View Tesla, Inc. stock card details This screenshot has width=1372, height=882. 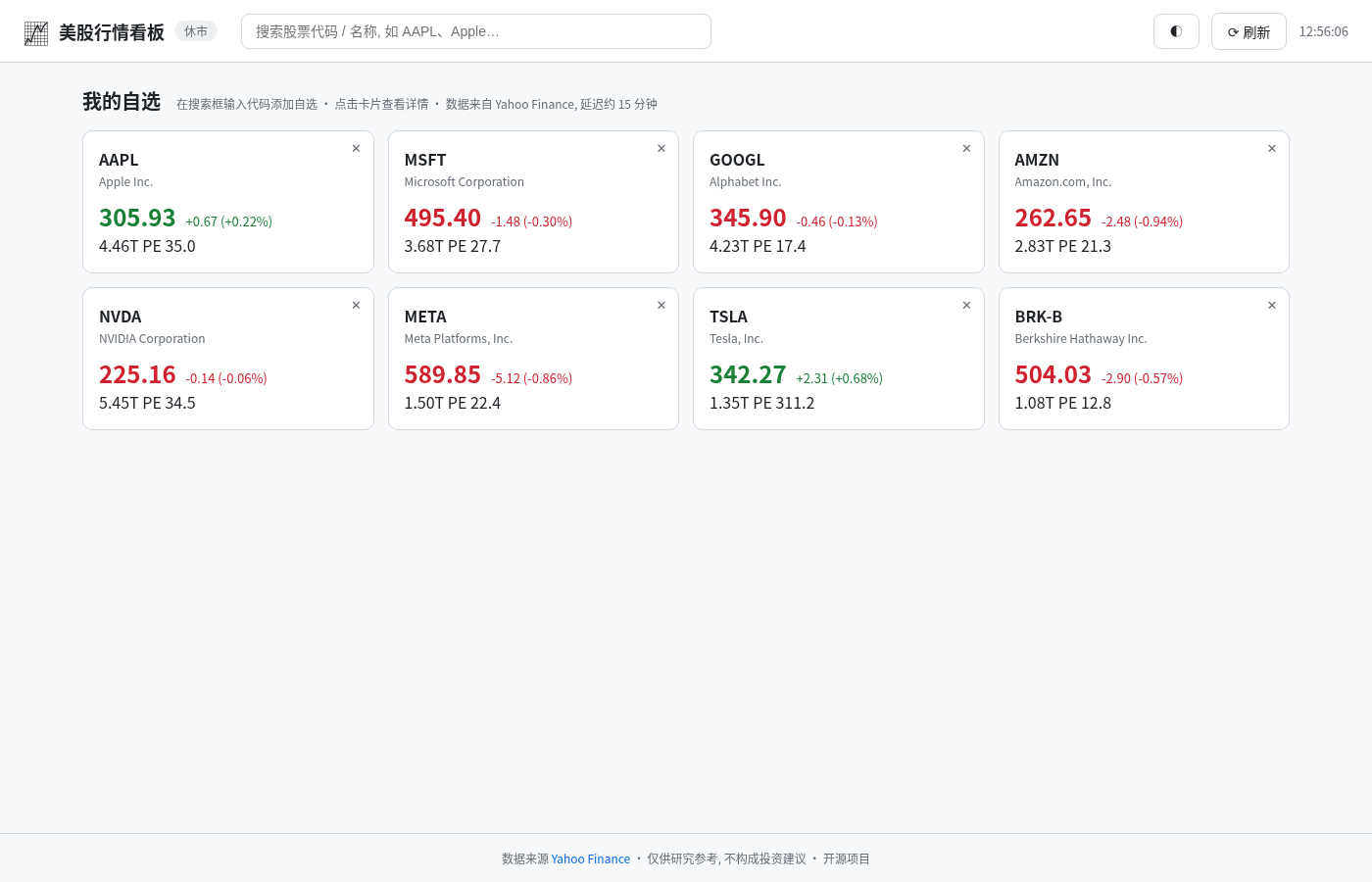[839, 359]
